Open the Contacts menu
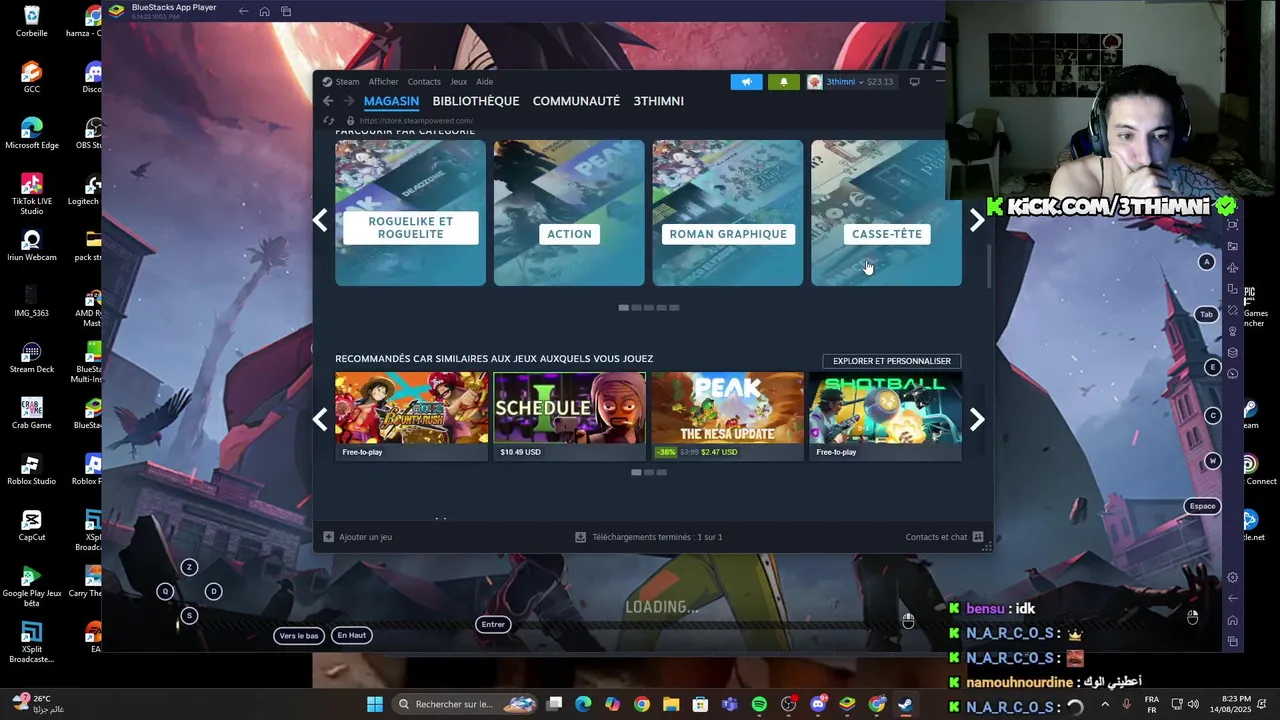The height and width of the screenshot is (720, 1280). pyautogui.click(x=424, y=82)
